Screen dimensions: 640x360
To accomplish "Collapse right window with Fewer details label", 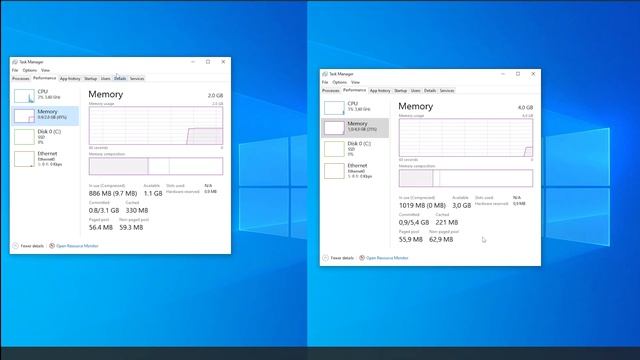I will (x=342, y=258).
